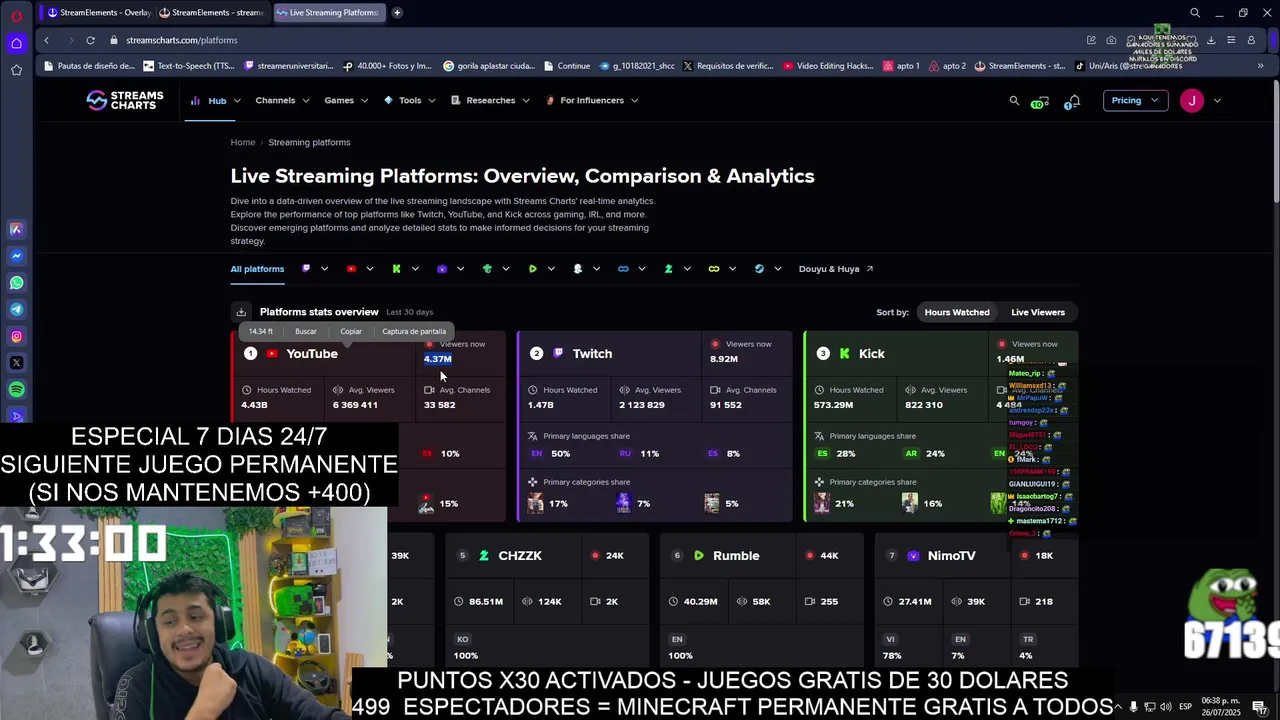Image resolution: width=1280 pixels, height=720 pixels.
Task: Open X (Twitter) in Opera sidebar
Action: point(16,363)
